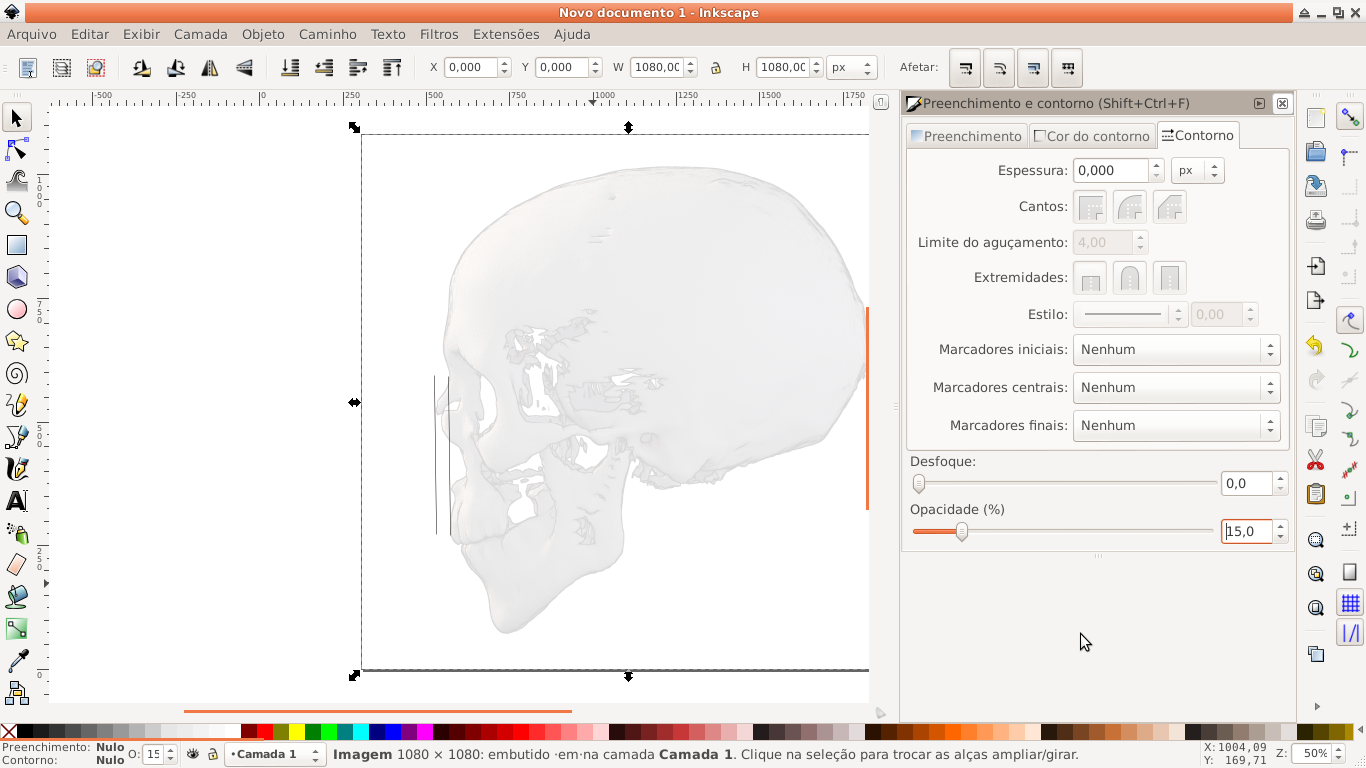Select butt cap end style
1366x768 pixels.
1090,278
